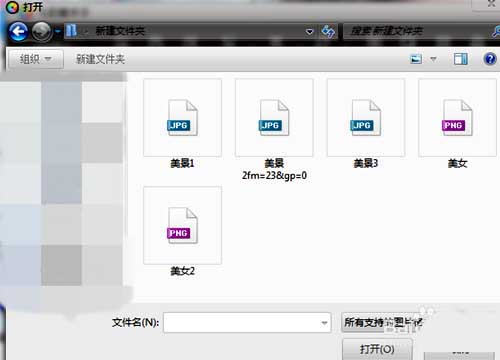Open the 组织 menu
This screenshot has height=360, width=500.
pyautogui.click(x=36, y=59)
